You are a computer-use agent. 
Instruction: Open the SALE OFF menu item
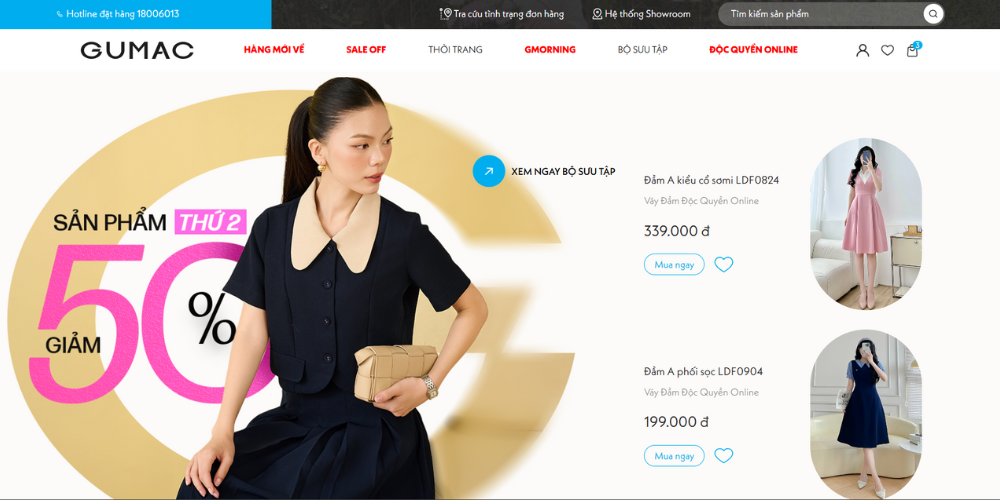pos(366,50)
